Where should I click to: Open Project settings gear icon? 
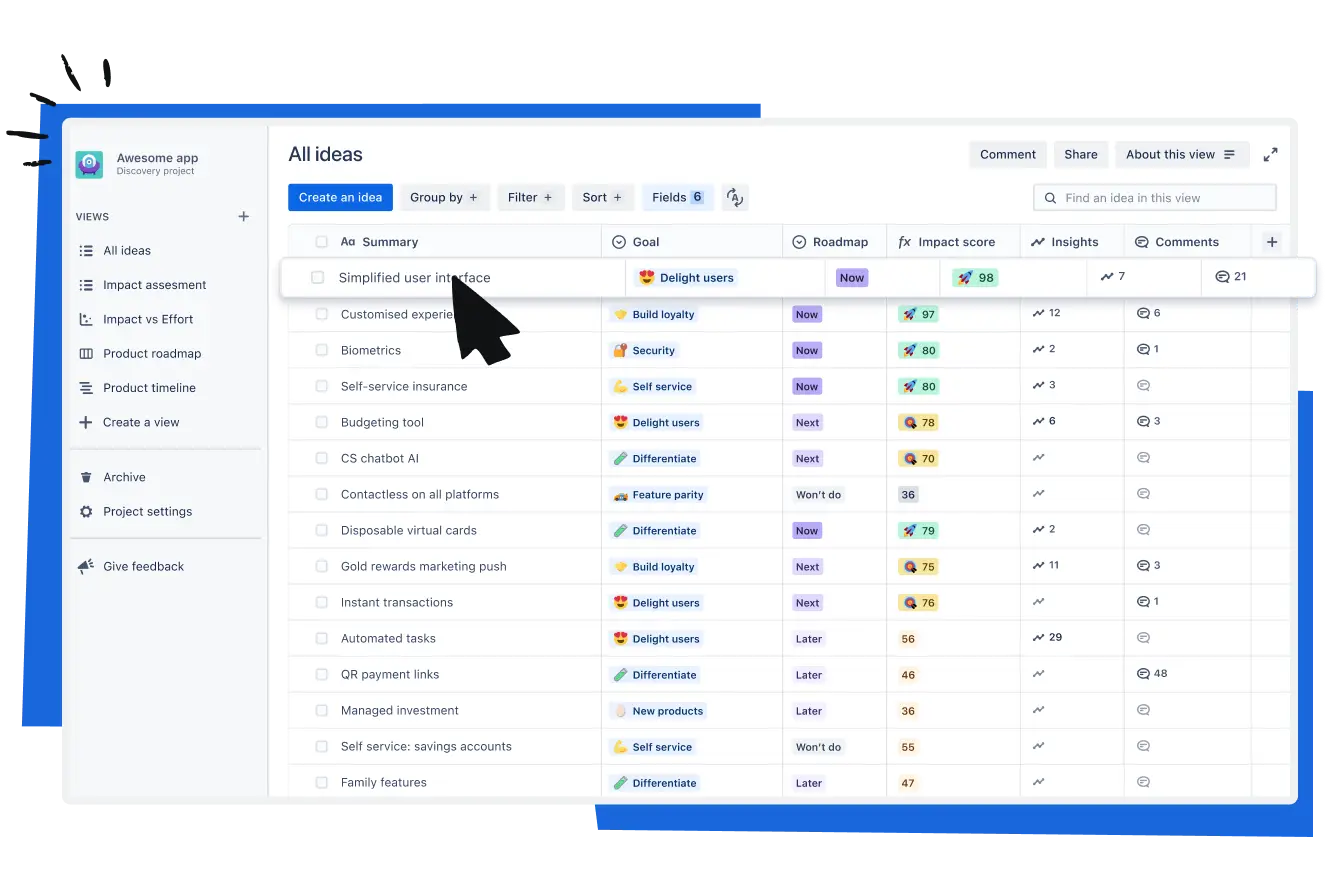coord(86,512)
